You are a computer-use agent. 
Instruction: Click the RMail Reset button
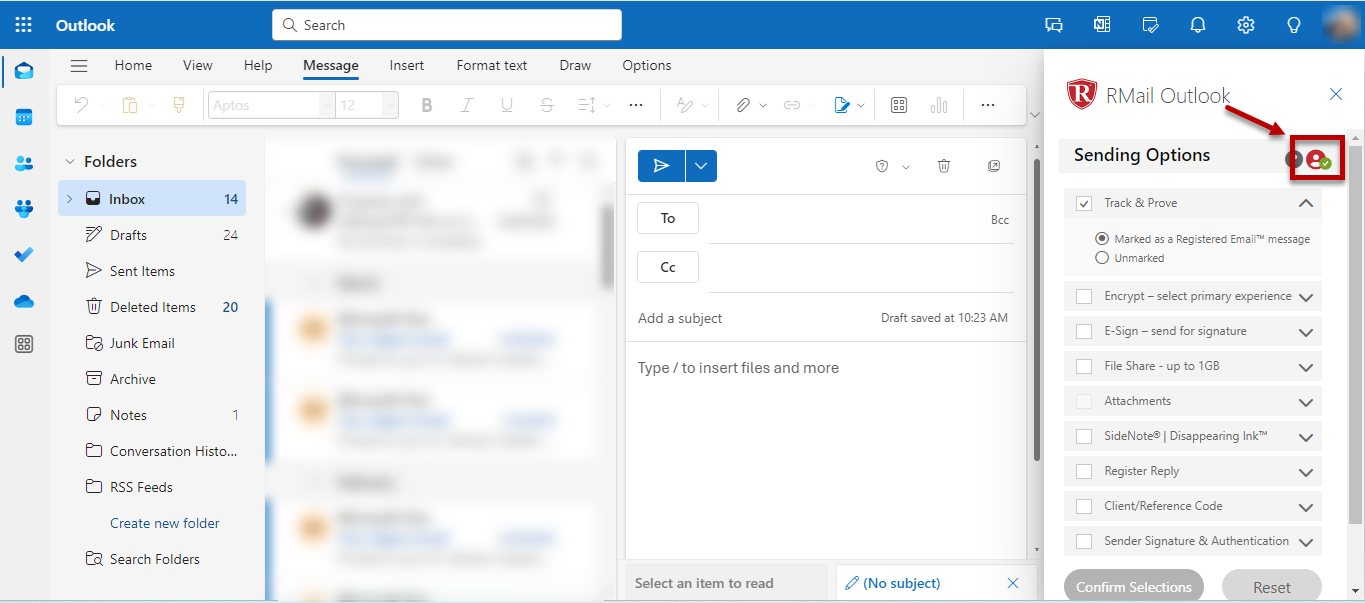tap(1272, 586)
